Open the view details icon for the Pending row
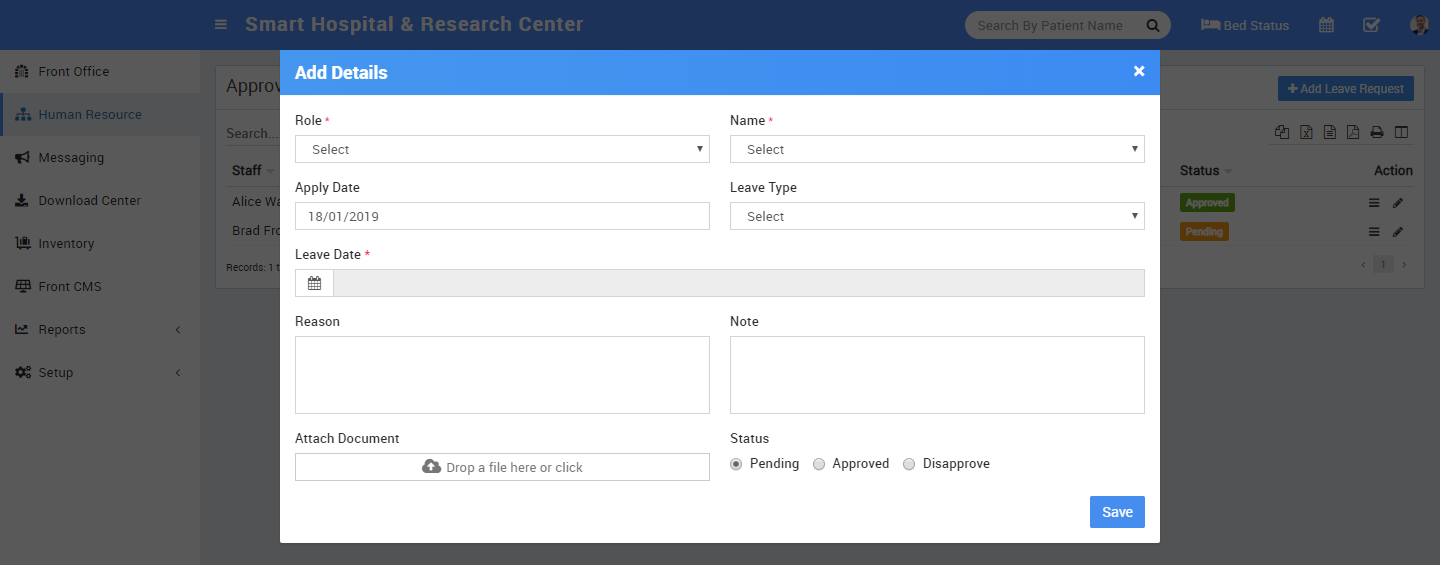This screenshot has width=1440, height=565. pos(1375,232)
